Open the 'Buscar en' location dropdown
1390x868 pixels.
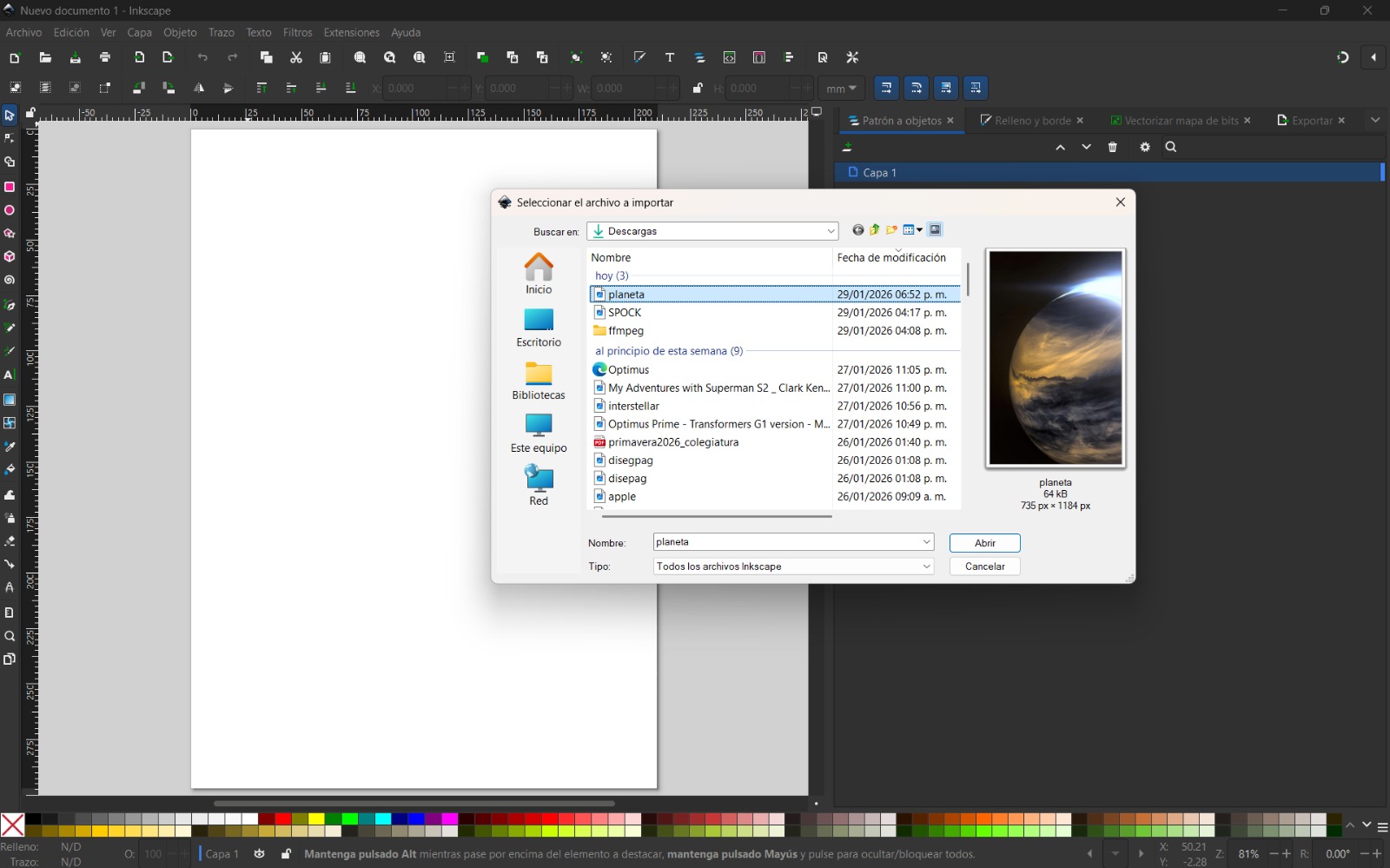[x=831, y=230]
